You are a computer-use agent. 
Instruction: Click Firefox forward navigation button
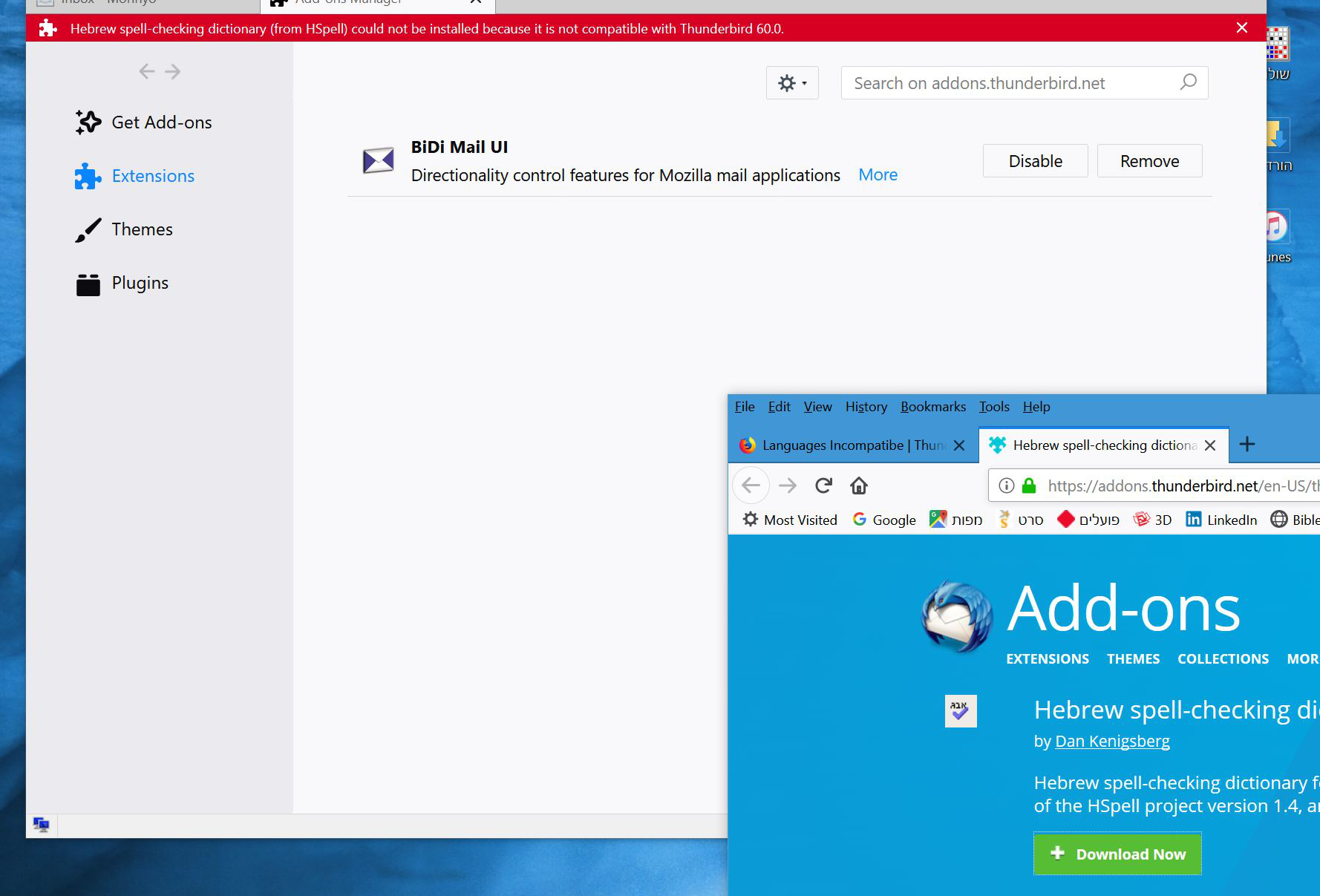pyautogui.click(x=788, y=485)
